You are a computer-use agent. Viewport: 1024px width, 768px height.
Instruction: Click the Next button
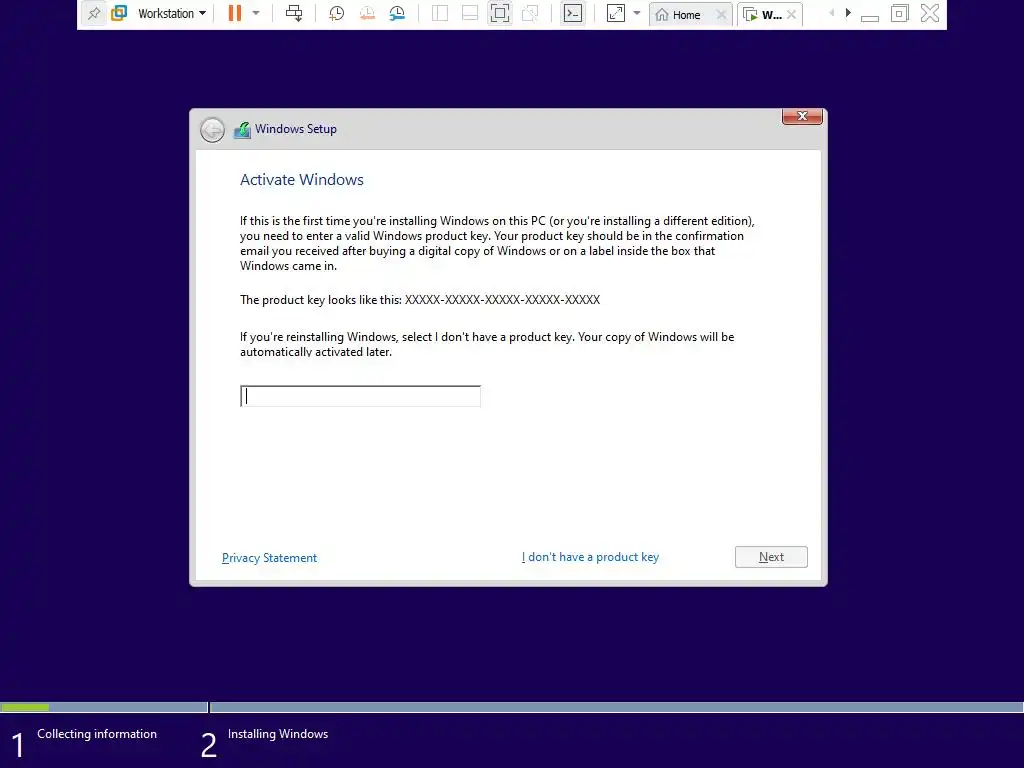(771, 557)
